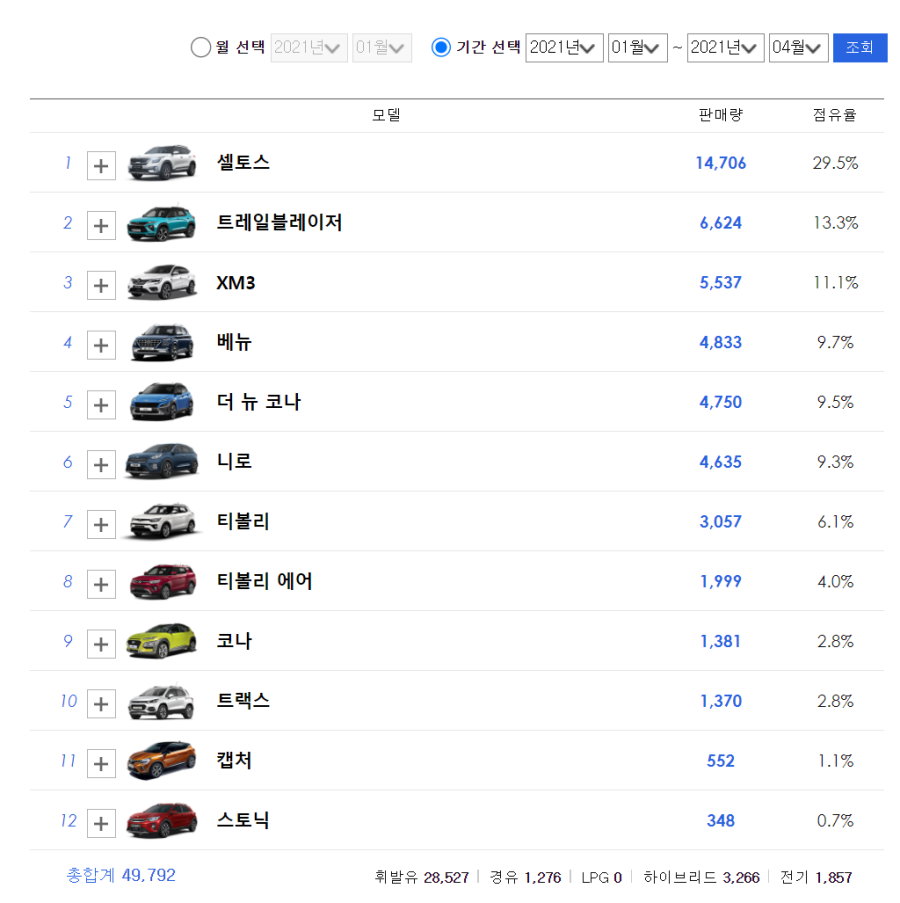Click the silver 트랙스 car thumbnail
The height and width of the screenshot is (903, 900).
coord(162,701)
